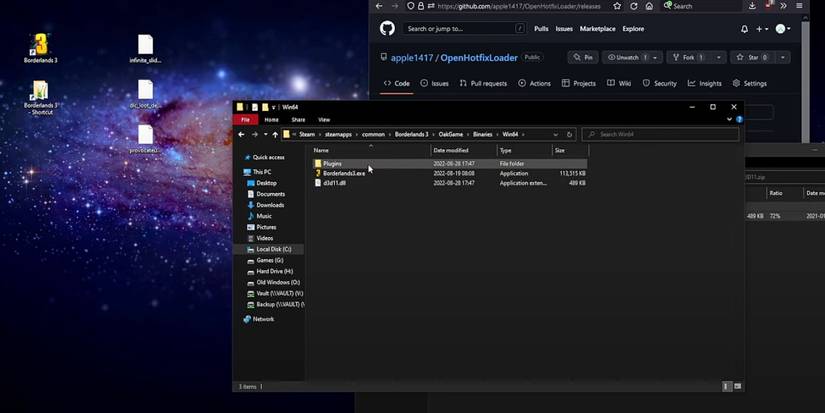Open the View ribbon tab
This screenshot has height=413, width=825.
pyautogui.click(x=324, y=119)
